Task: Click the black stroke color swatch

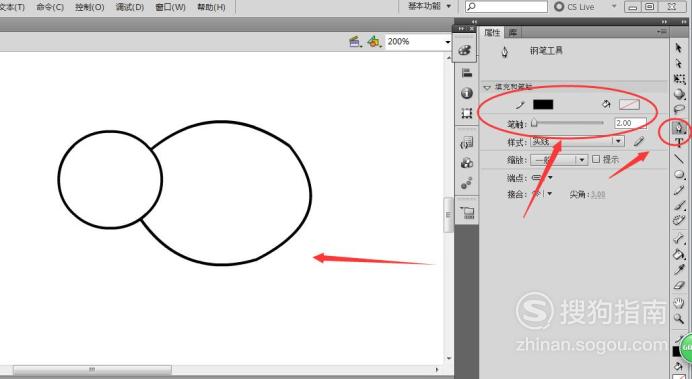Action: [543, 105]
